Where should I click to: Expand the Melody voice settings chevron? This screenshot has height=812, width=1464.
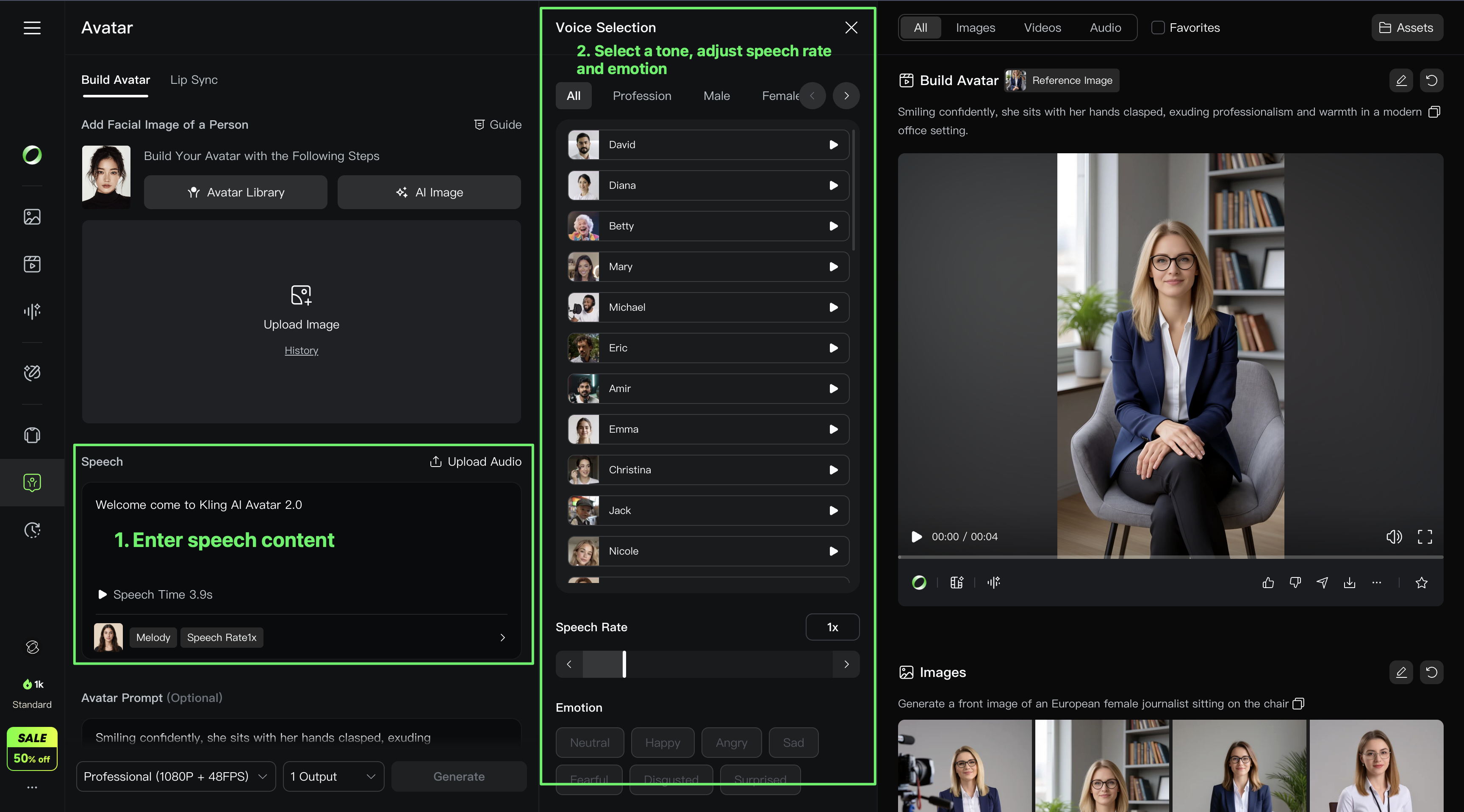[x=502, y=638]
